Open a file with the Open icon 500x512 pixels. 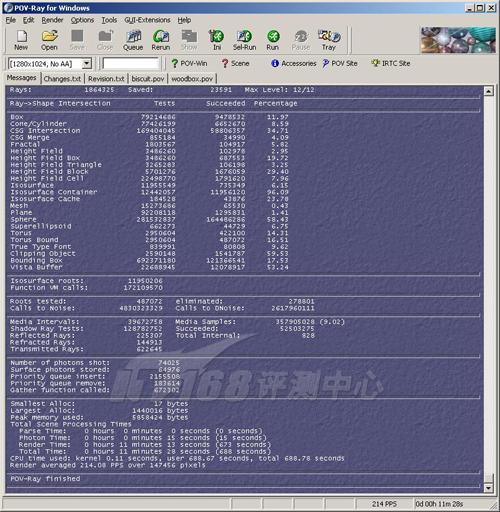pyautogui.click(x=49, y=40)
